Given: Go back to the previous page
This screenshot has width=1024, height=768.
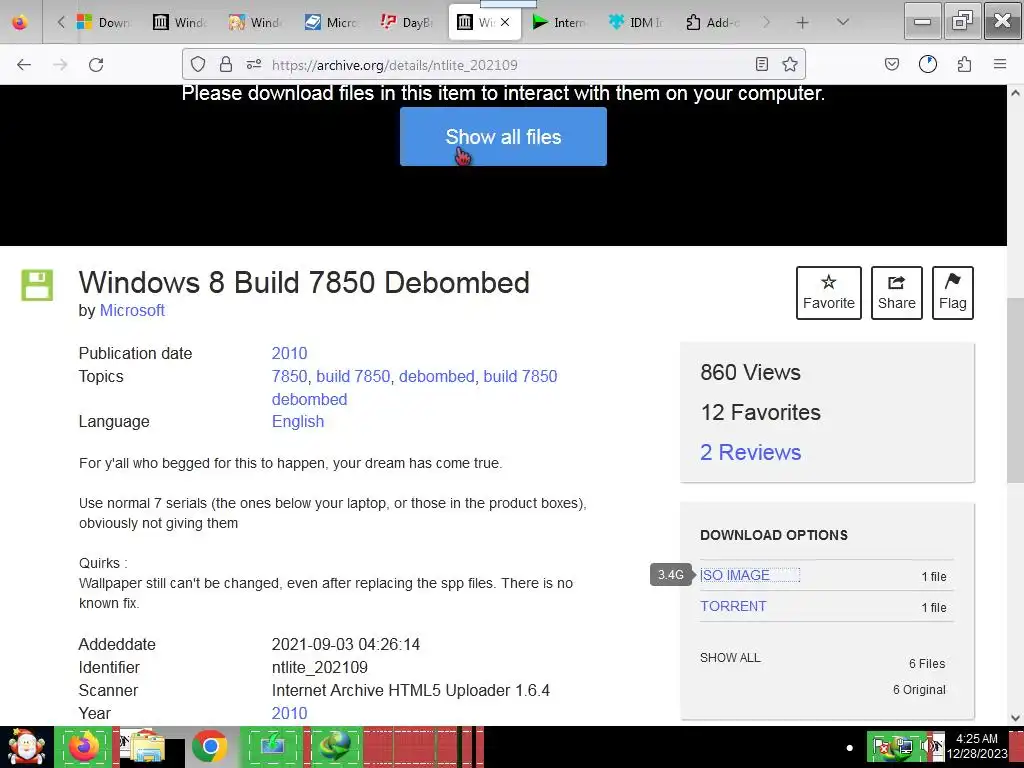Looking at the screenshot, I should 24,65.
